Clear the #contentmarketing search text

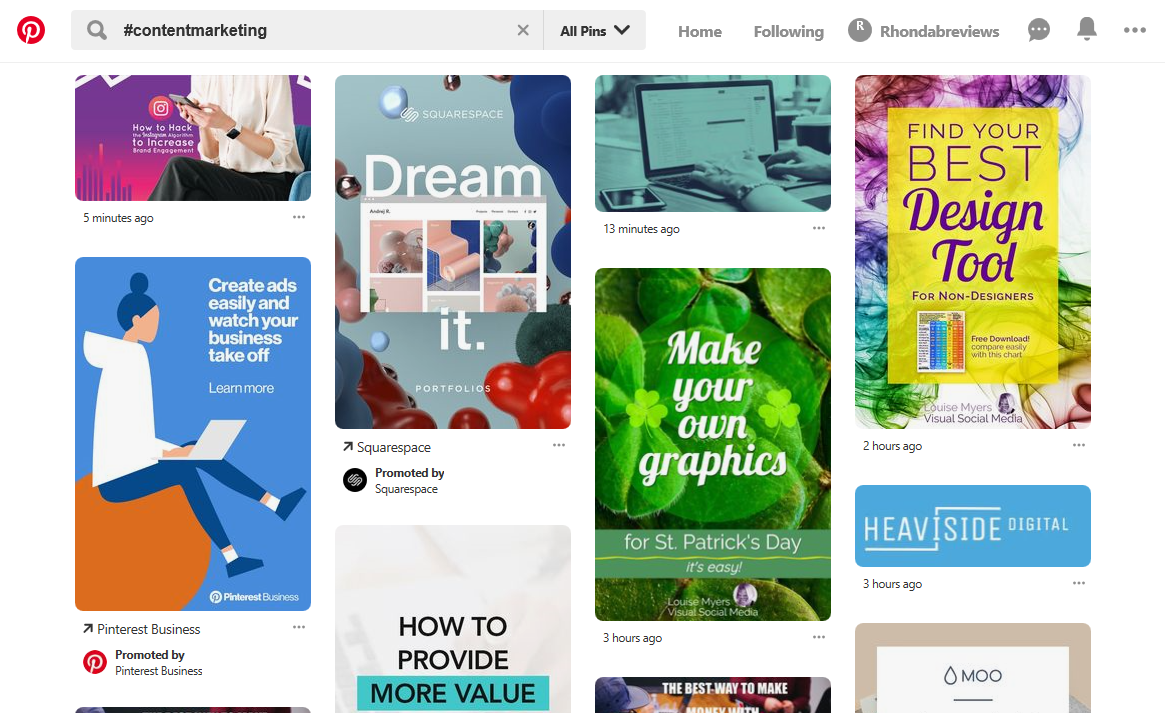(x=523, y=30)
